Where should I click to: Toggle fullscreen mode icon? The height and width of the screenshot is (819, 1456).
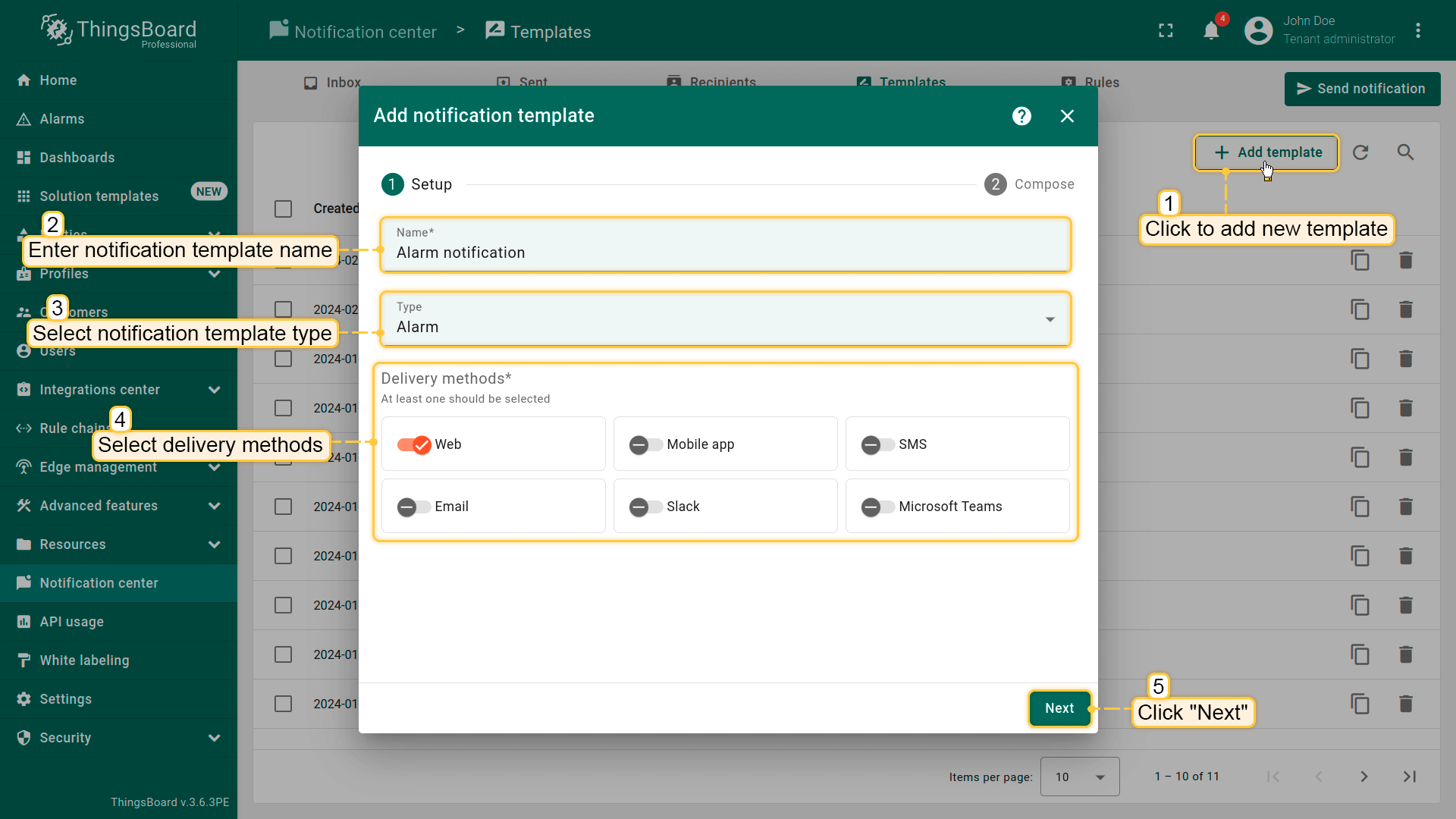coord(1166,31)
